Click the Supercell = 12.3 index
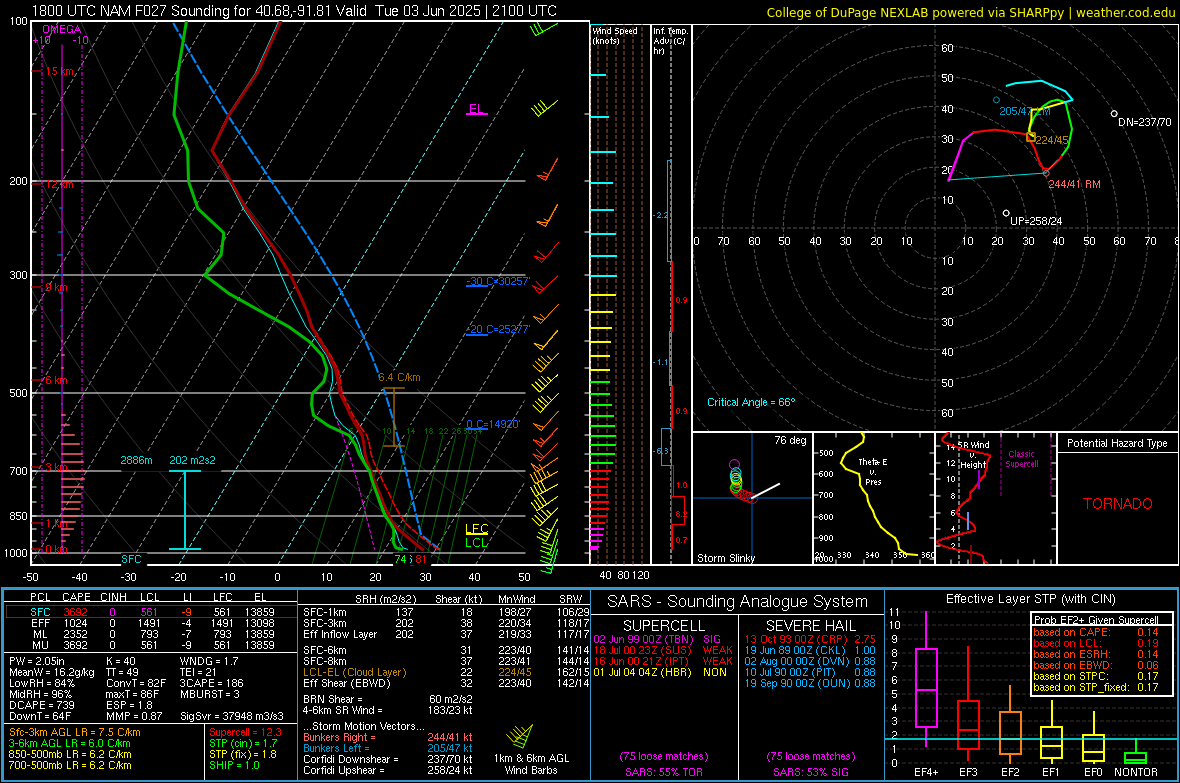The image size is (1180, 783). pos(245,732)
